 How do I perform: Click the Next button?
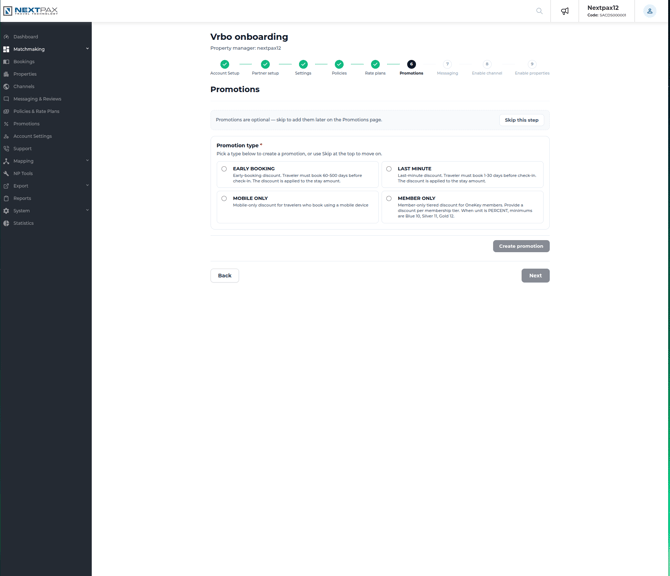[x=535, y=276]
